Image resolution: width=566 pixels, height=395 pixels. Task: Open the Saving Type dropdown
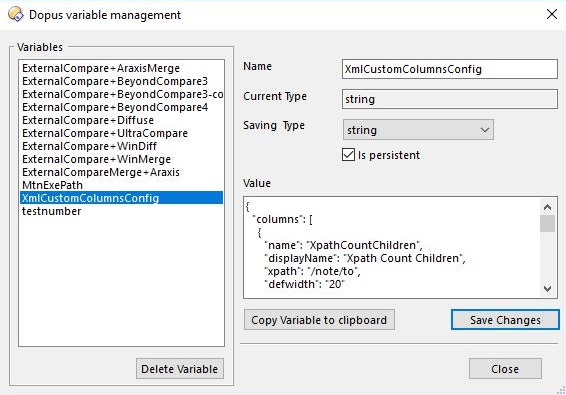418,130
